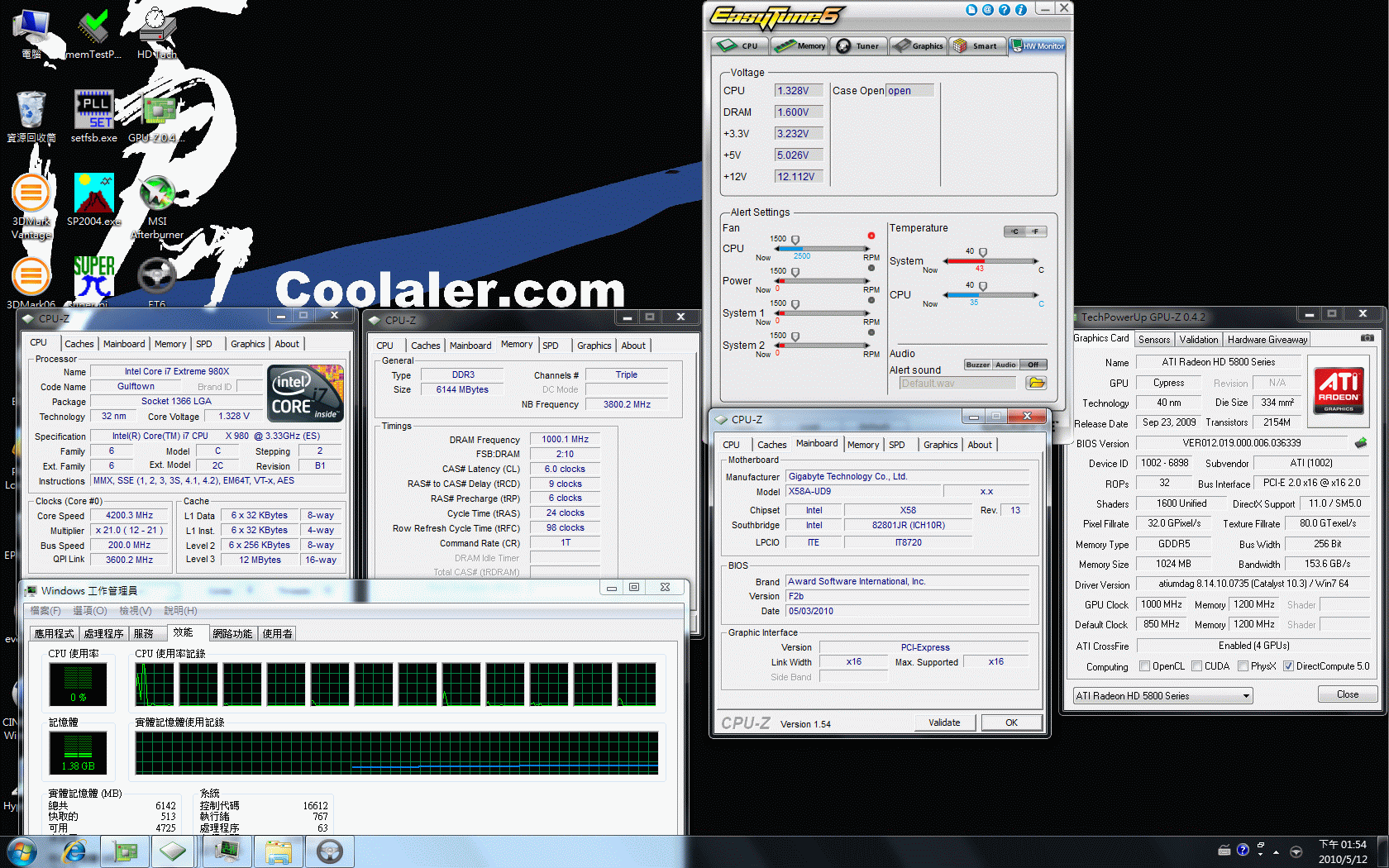This screenshot has height=868, width=1389.
Task: Open GPU-Z Hardware Giveaway tab
Action: [x=1267, y=340]
